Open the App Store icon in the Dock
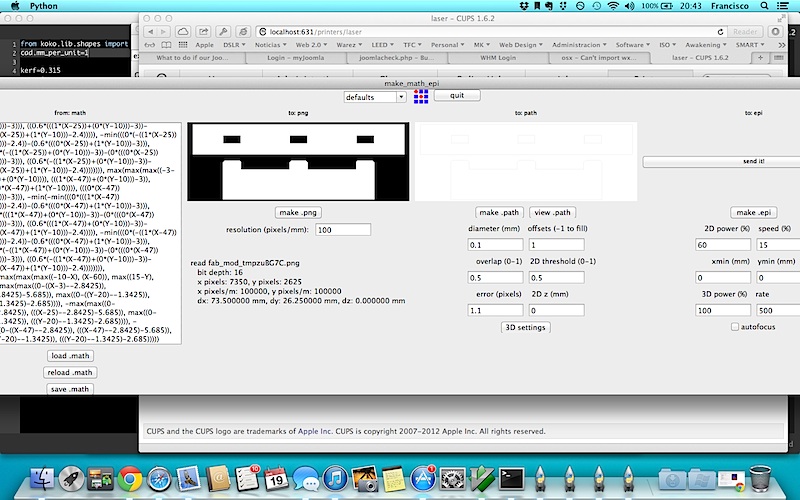Viewport: 800px width, 500px height. coord(422,479)
